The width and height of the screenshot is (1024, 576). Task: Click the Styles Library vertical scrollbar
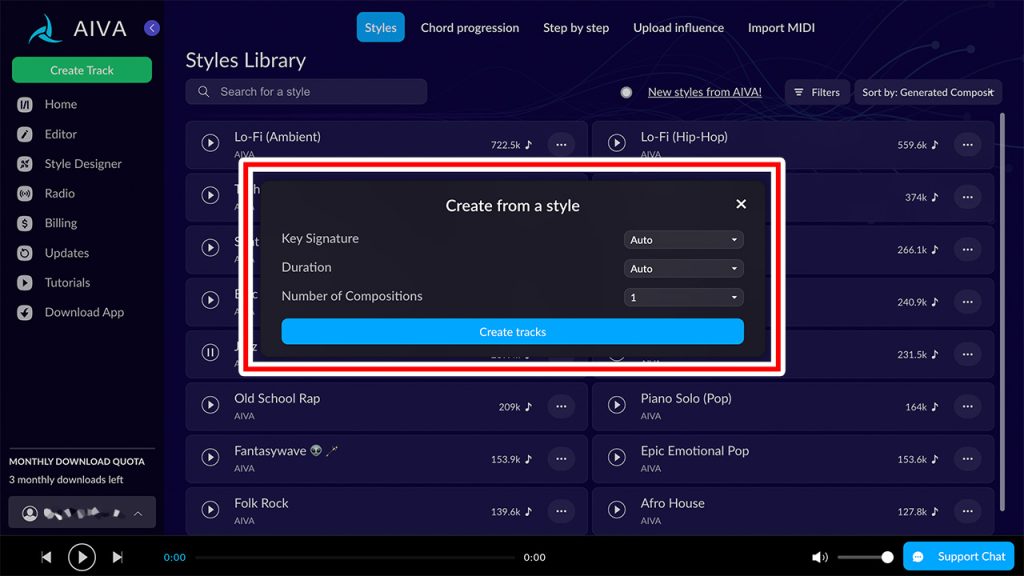point(1002,313)
